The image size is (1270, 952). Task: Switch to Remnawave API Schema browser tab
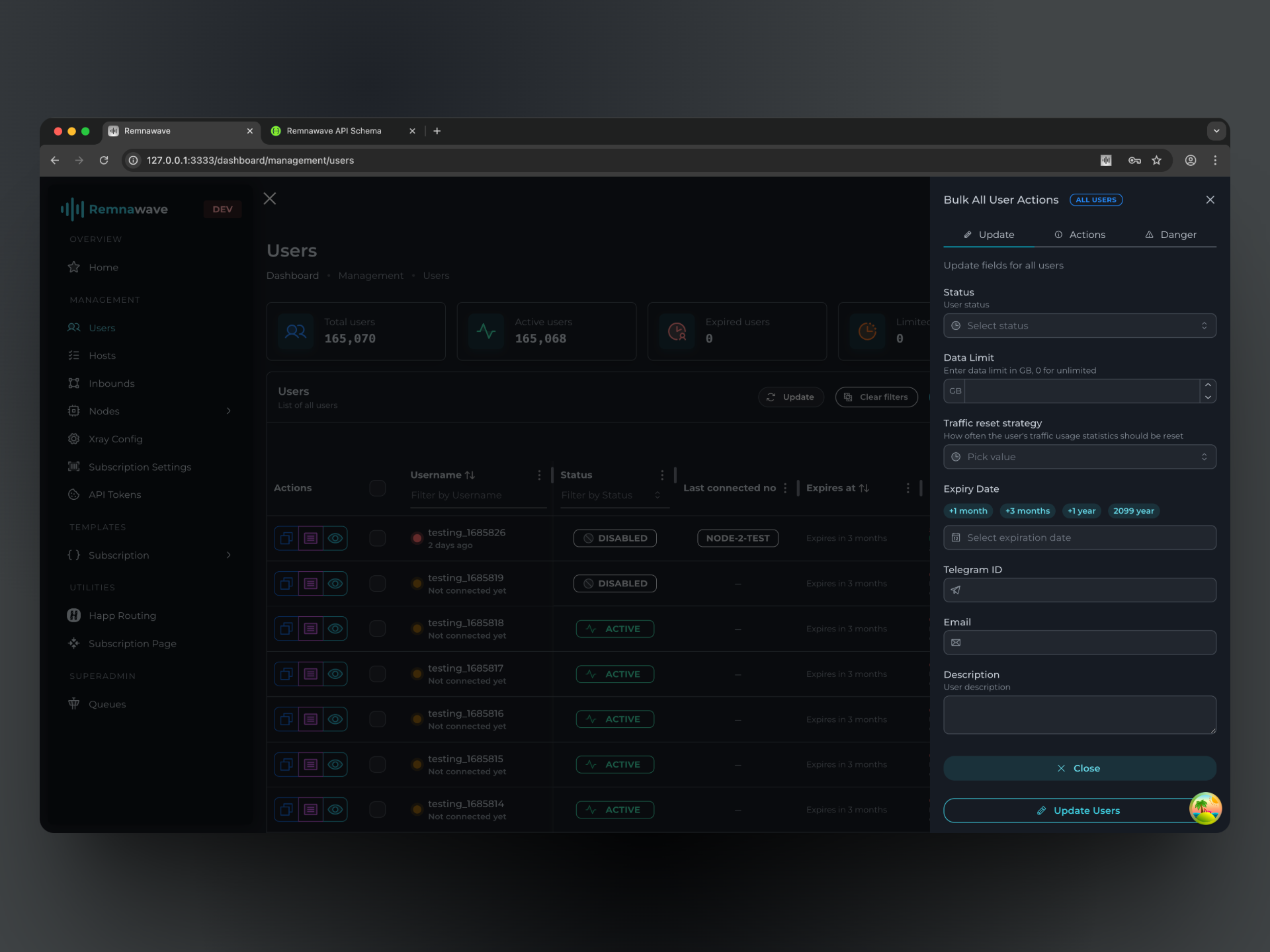click(341, 131)
